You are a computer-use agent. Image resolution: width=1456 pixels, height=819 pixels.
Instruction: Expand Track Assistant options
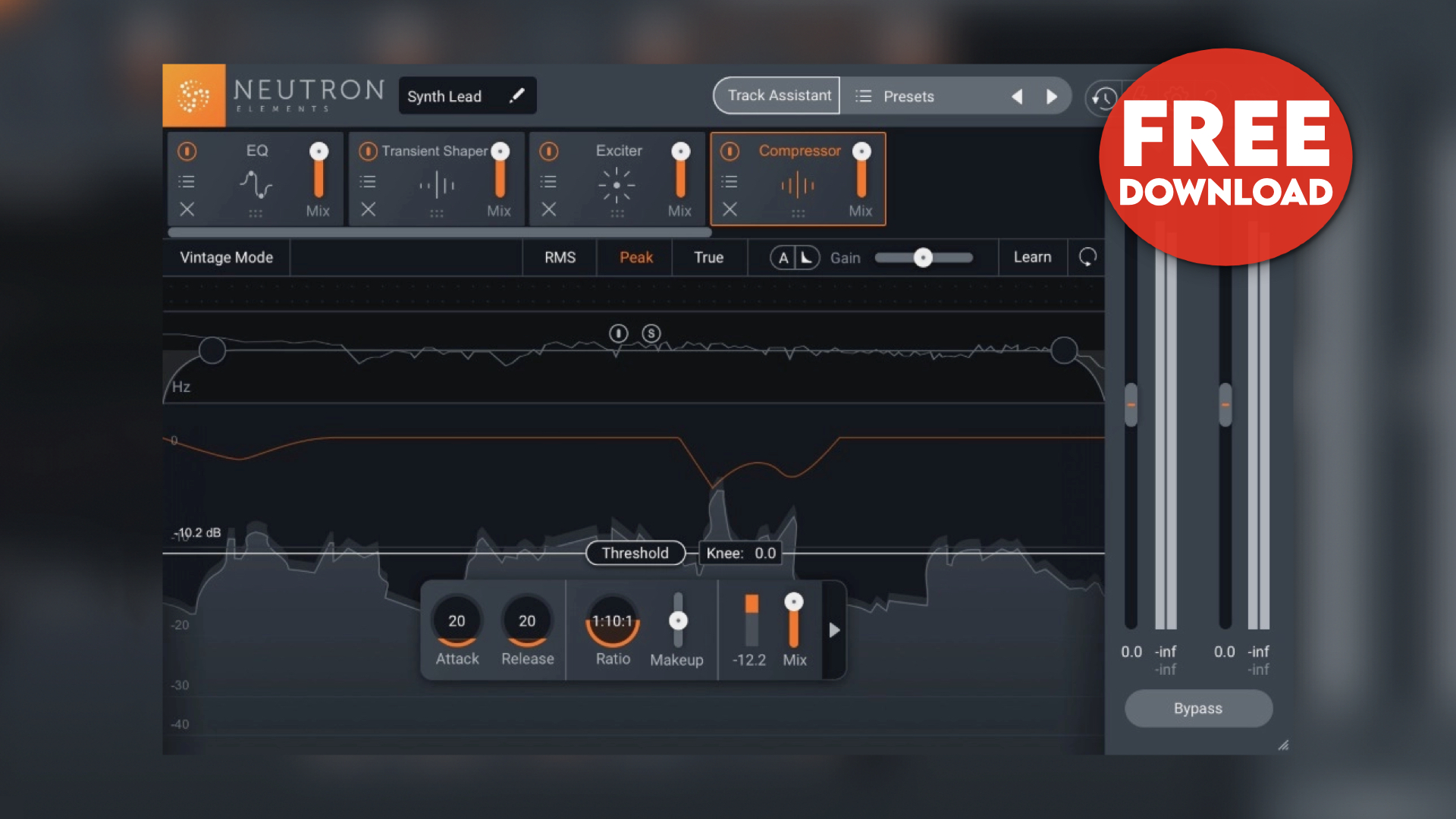[x=775, y=95]
